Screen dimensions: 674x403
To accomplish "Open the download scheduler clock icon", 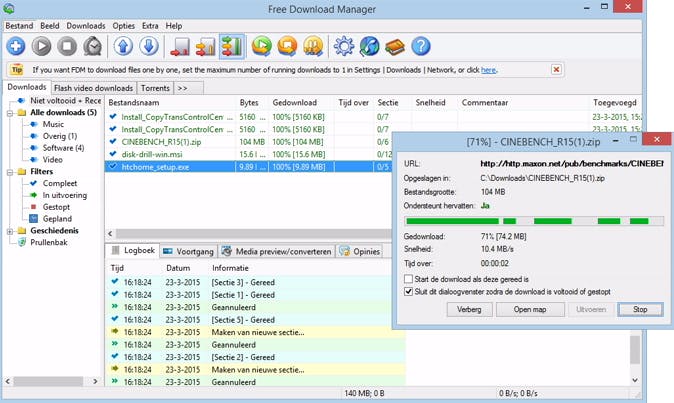I will [93, 46].
